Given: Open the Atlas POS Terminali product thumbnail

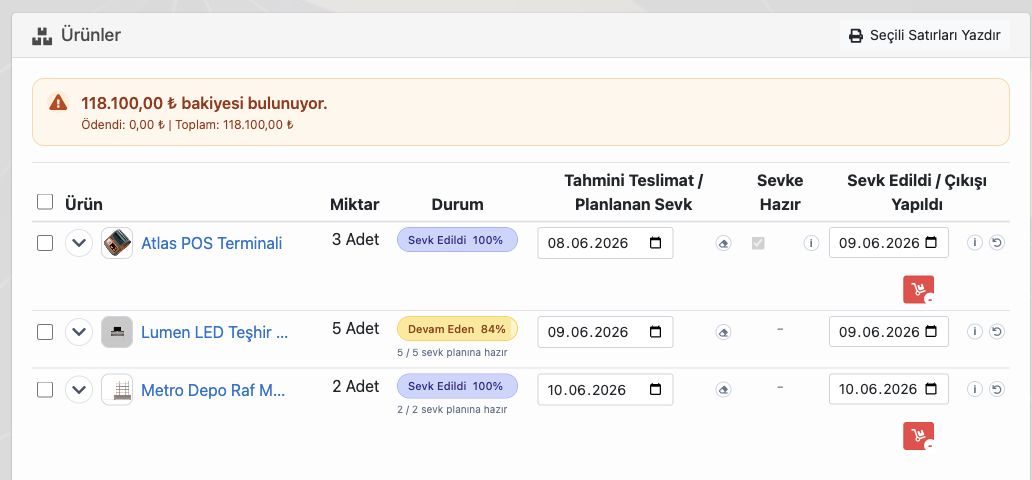Looking at the screenshot, I should click(x=117, y=243).
